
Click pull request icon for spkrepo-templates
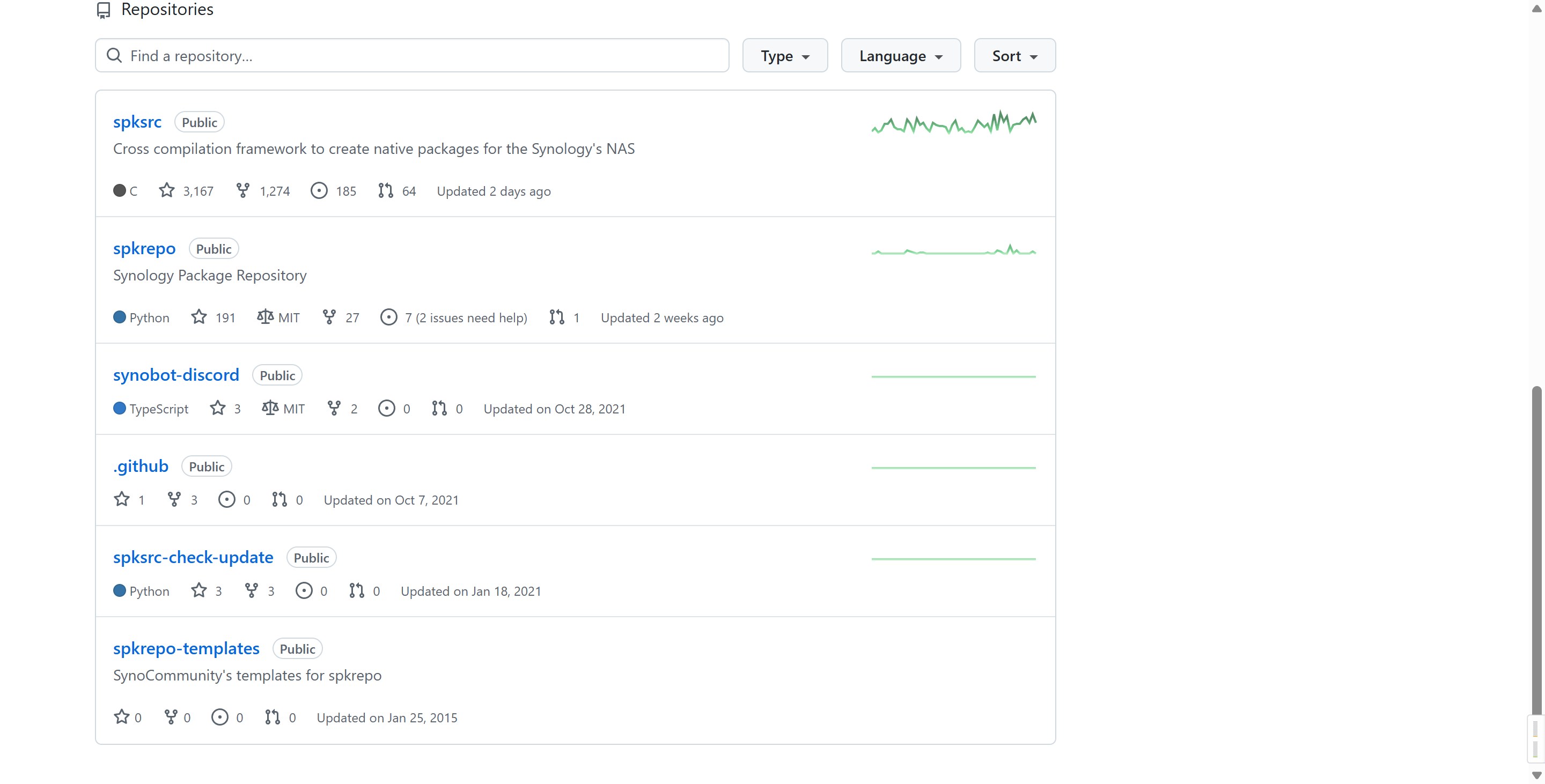tap(273, 717)
